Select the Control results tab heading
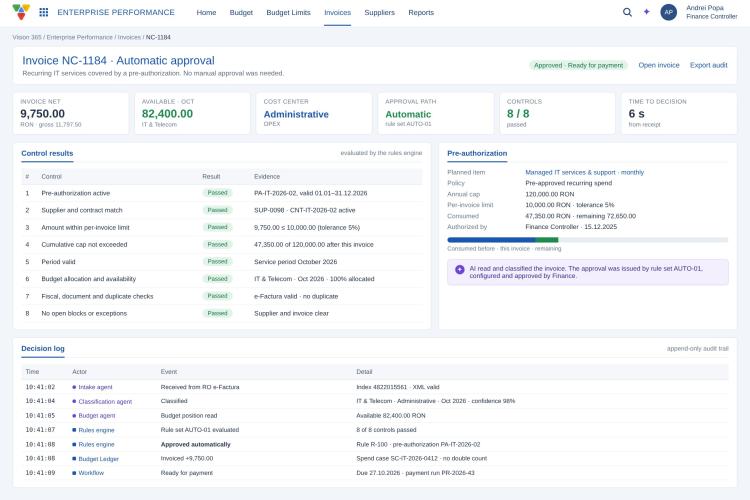750x500 pixels. coord(47,154)
